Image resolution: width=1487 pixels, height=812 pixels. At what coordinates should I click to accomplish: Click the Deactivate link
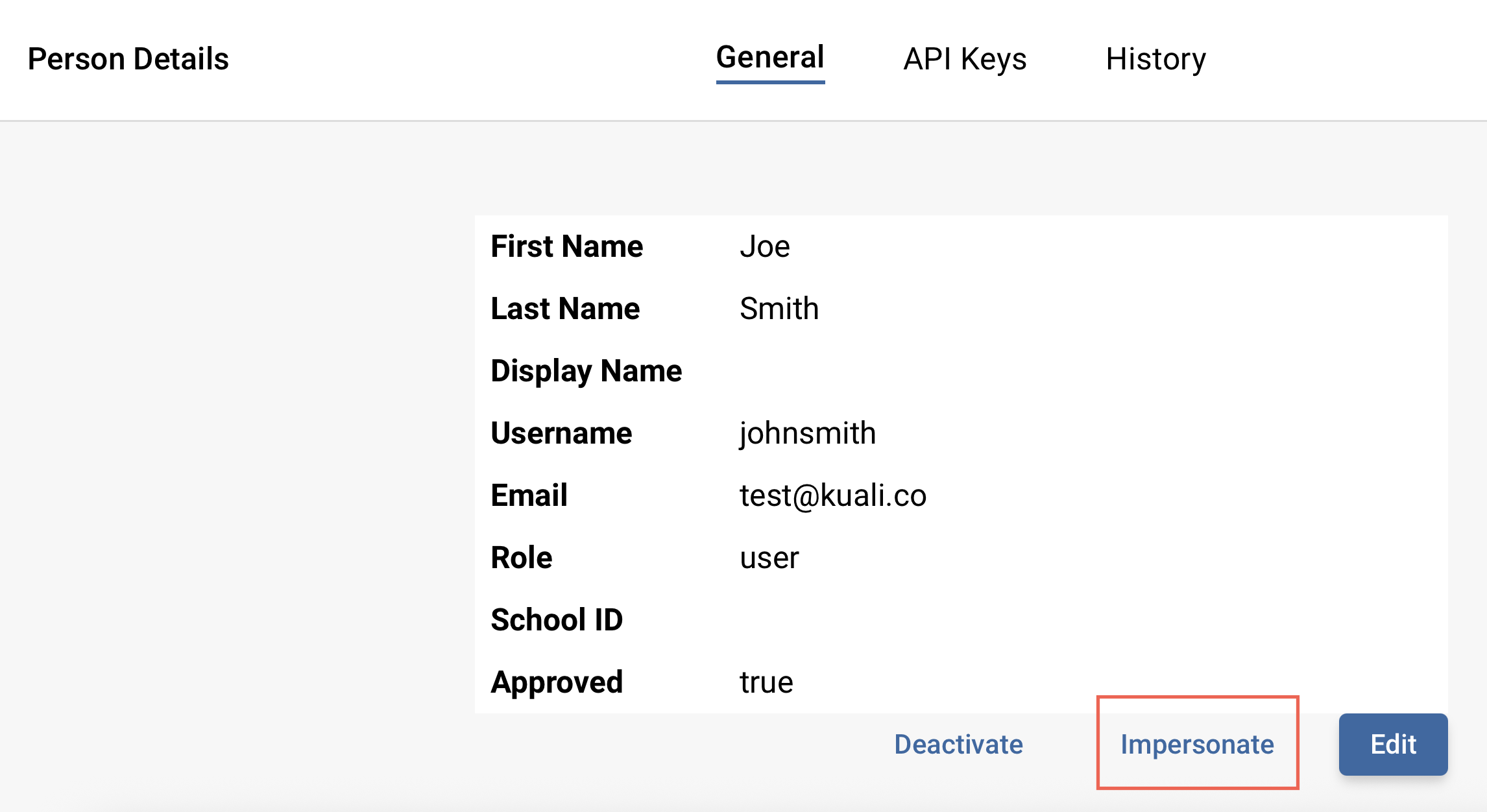click(x=958, y=745)
